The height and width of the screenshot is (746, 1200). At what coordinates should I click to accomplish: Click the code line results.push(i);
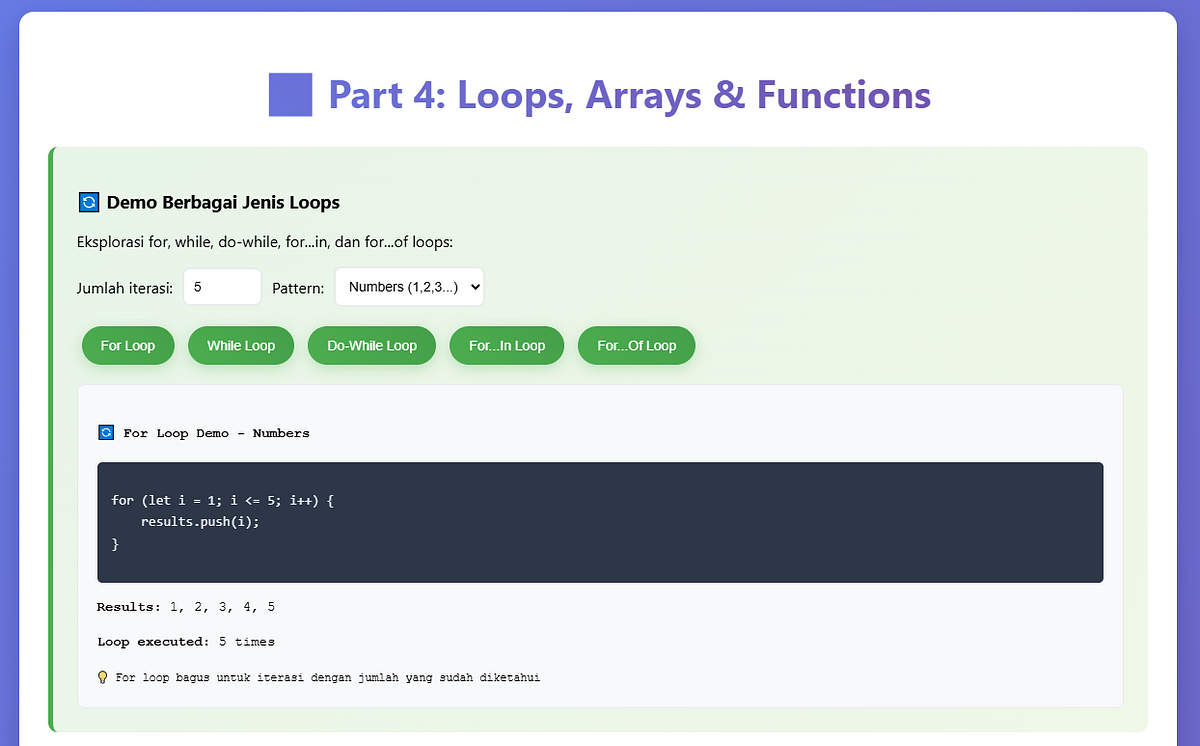click(x=200, y=522)
